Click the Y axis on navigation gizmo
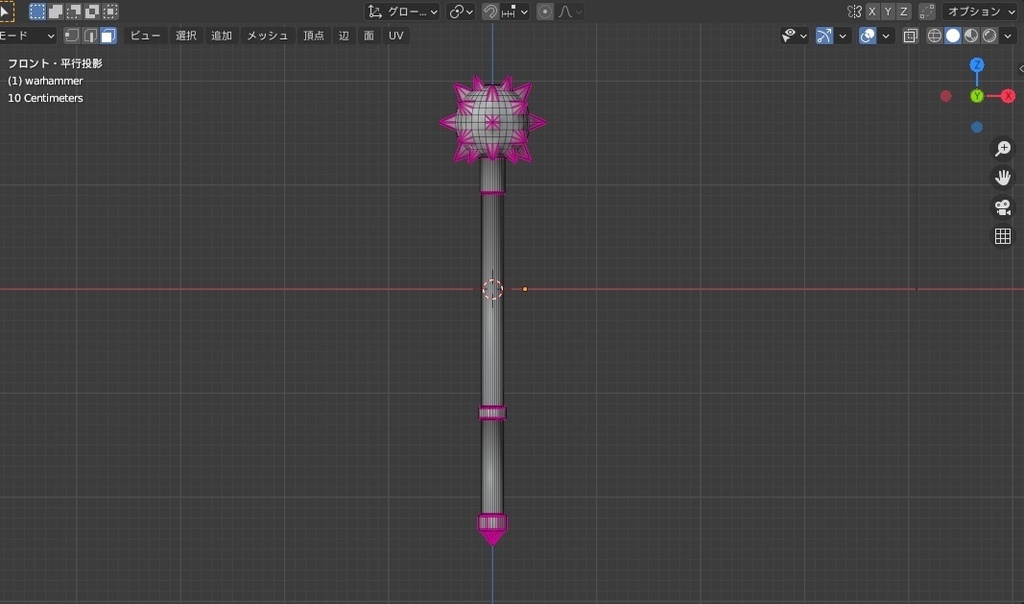The width and height of the screenshot is (1024, 604). tap(977, 96)
